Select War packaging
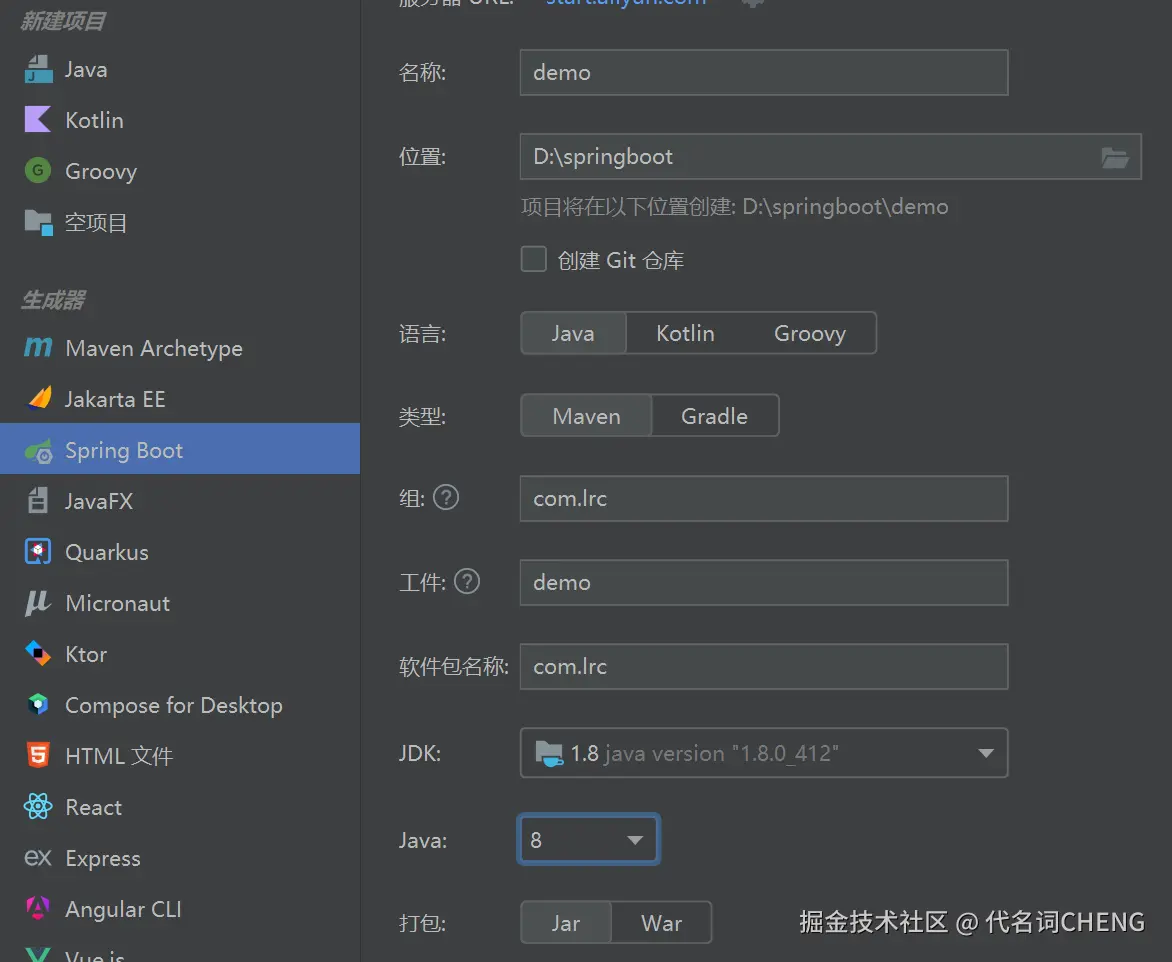 [661, 923]
